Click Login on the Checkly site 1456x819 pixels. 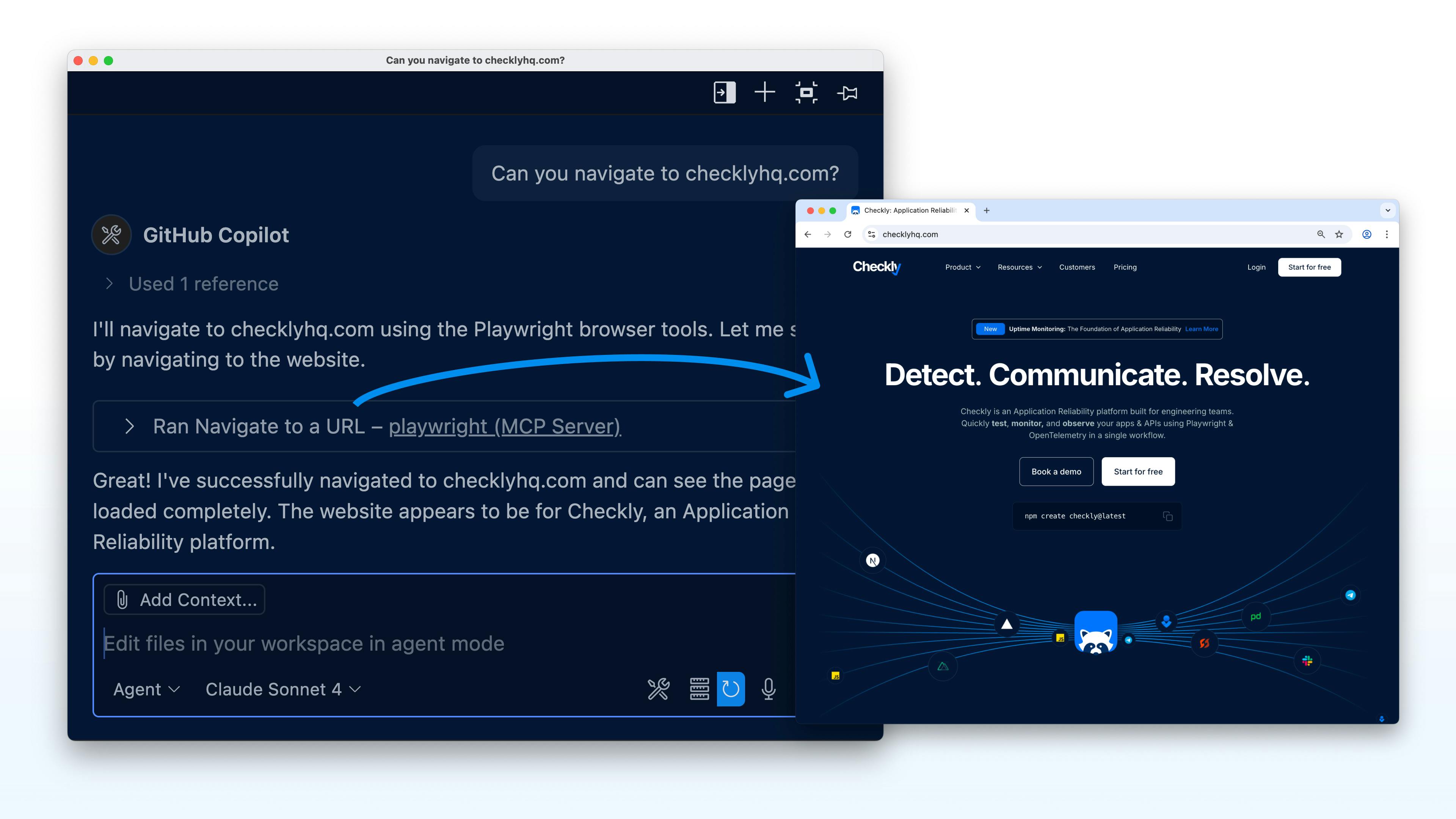[1257, 267]
